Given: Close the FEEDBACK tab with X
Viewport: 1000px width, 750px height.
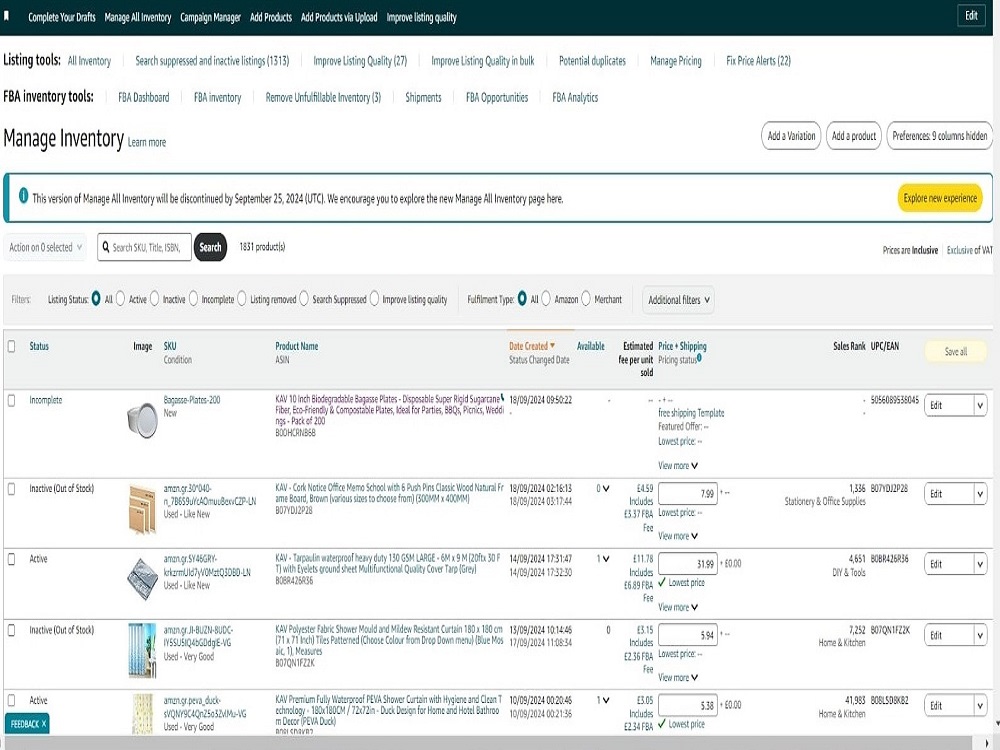Looking at the screenshot, I should pos(44,724).
